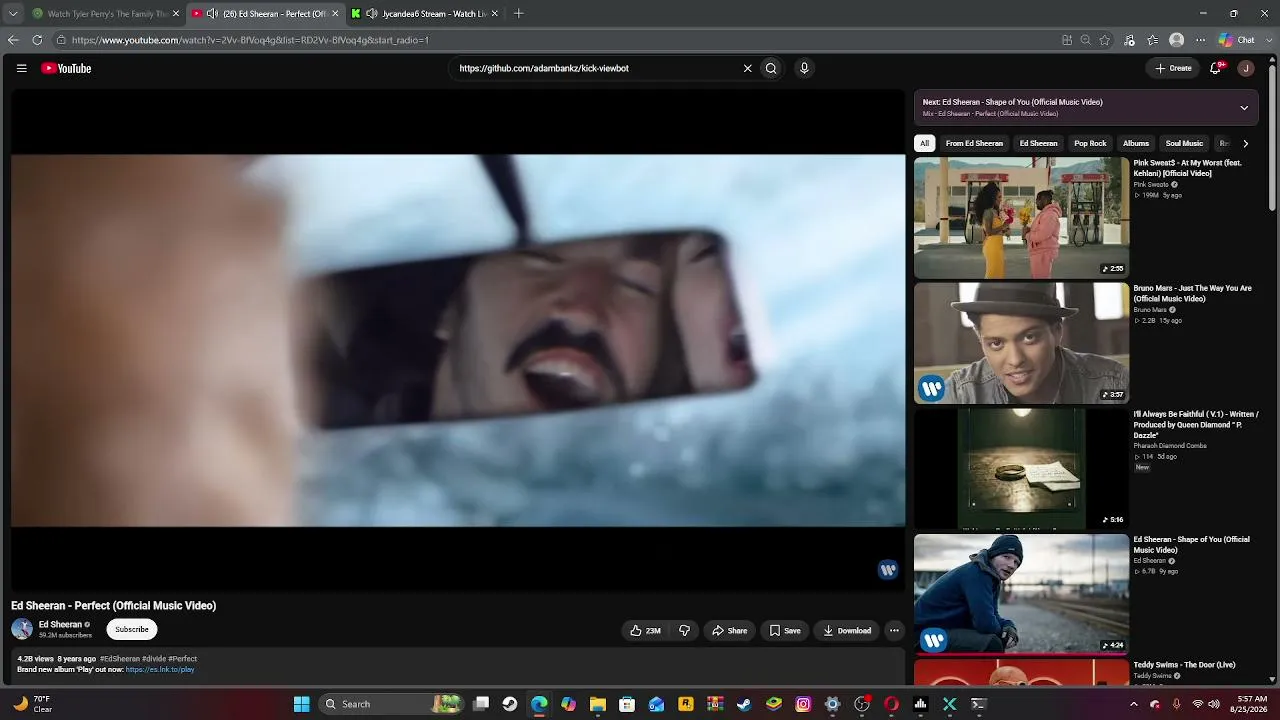
Task: Follow the es.lnk.to/play album link
Action: (x=160, y=670)
